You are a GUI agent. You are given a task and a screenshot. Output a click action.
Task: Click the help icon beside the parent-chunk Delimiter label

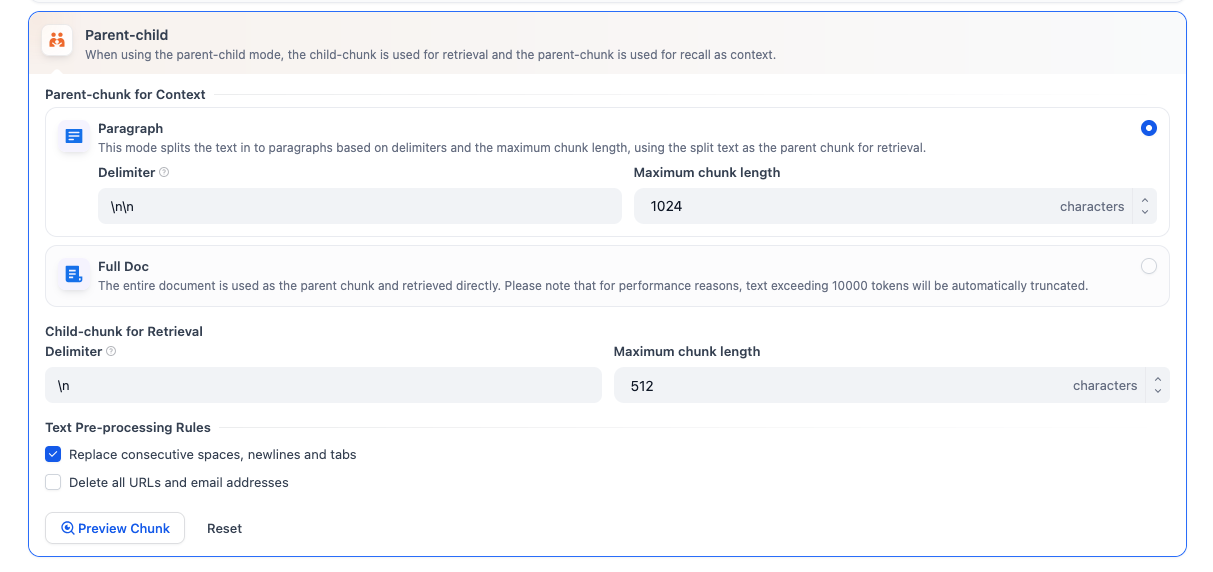[164, 172]
